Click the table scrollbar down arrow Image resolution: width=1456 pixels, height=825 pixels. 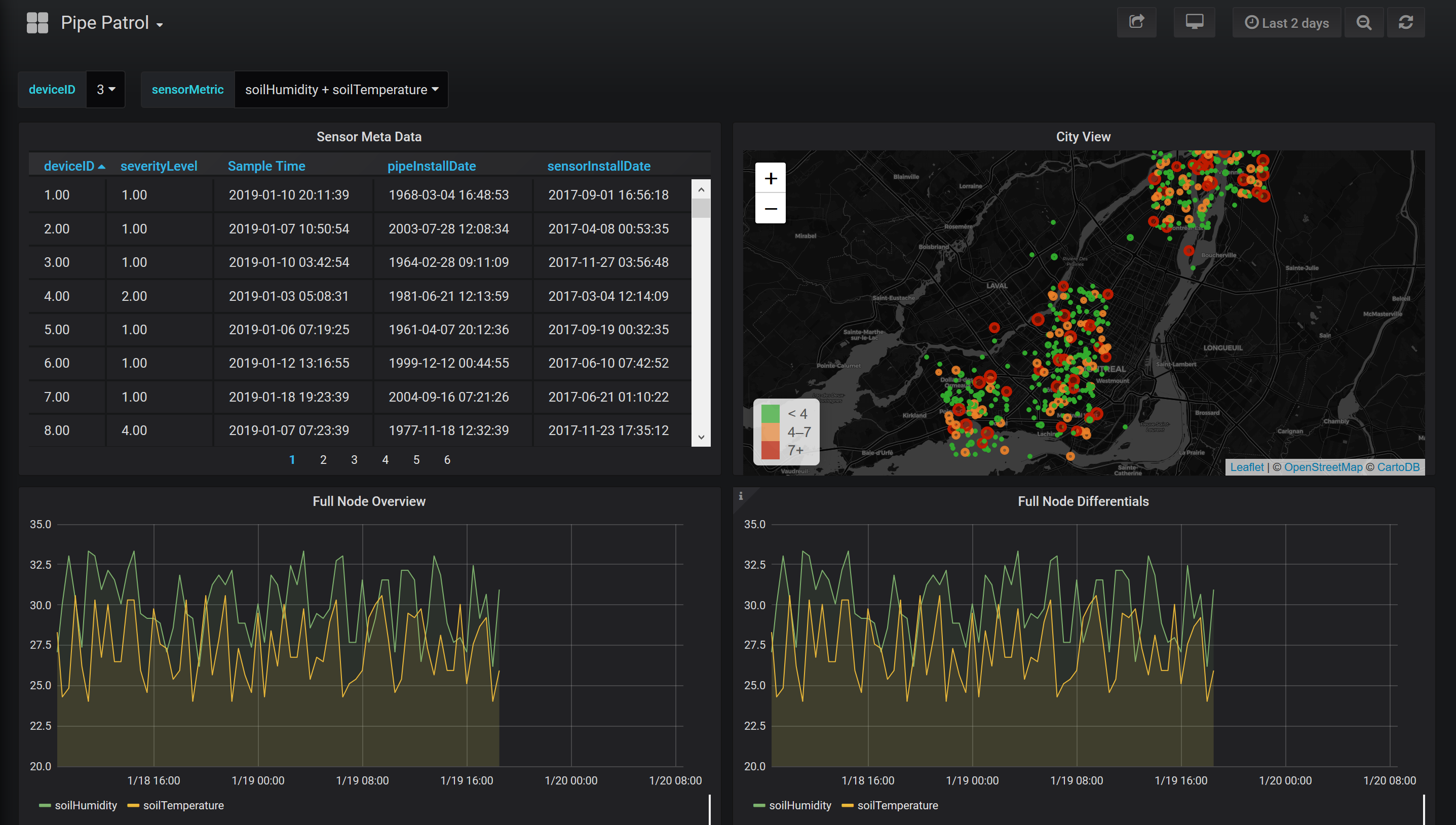pos(701,437)
